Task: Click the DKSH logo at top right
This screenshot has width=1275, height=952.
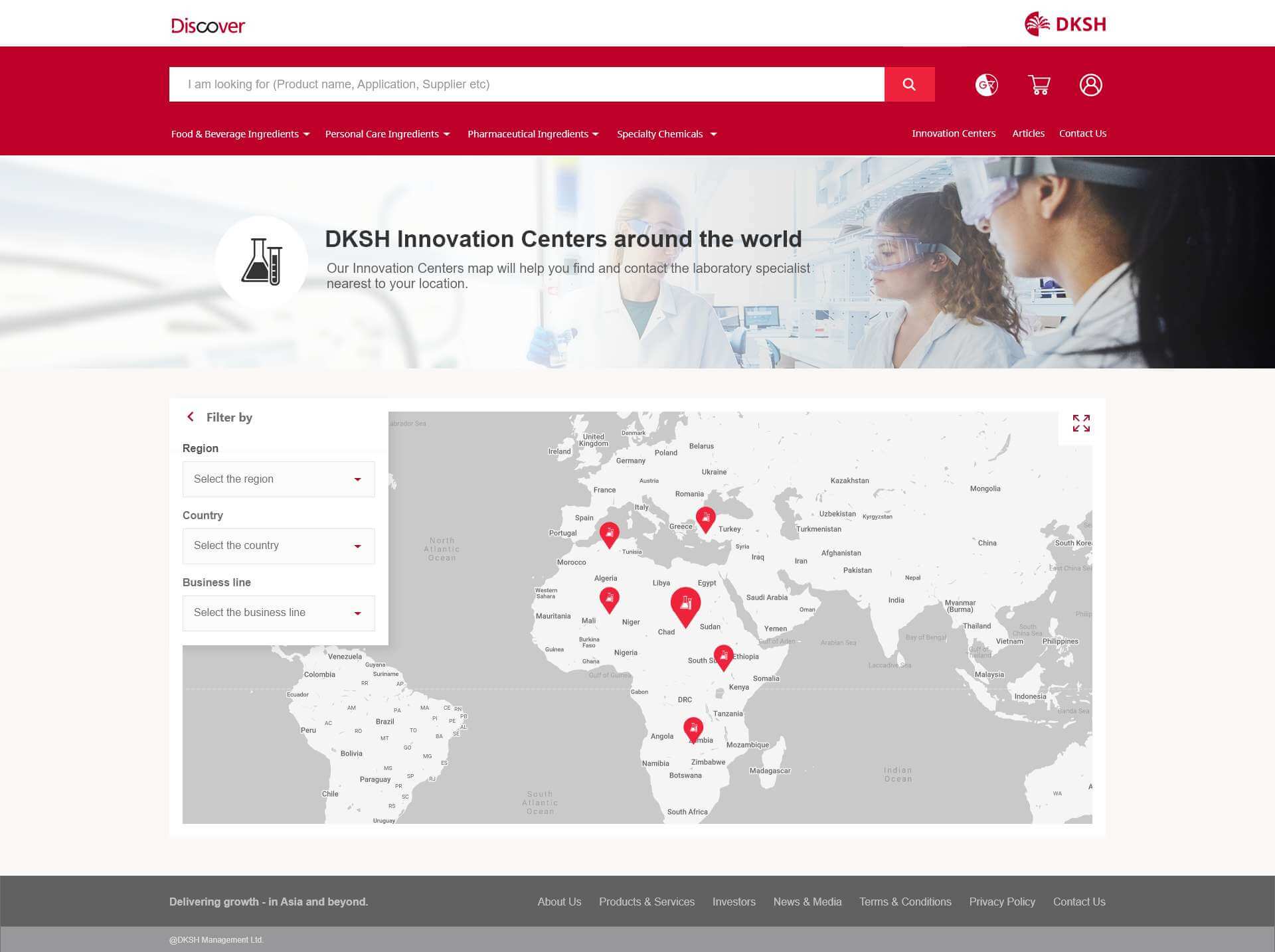Action: click(x=1065, y=25)
